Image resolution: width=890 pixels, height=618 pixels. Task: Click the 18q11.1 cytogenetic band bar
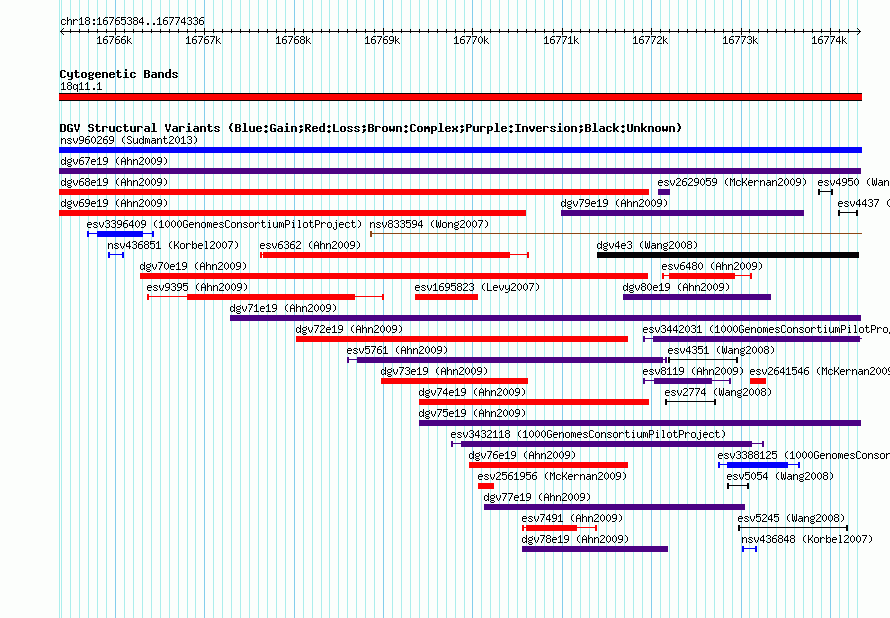click(460, 97)
